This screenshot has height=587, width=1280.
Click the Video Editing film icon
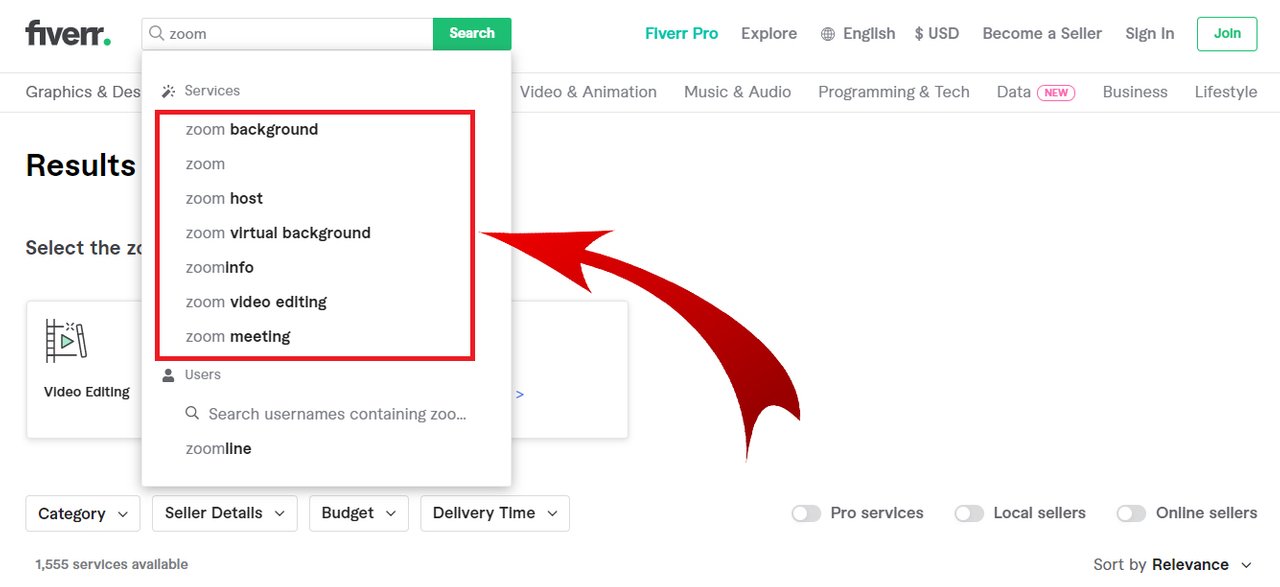(x=66, y=340)
